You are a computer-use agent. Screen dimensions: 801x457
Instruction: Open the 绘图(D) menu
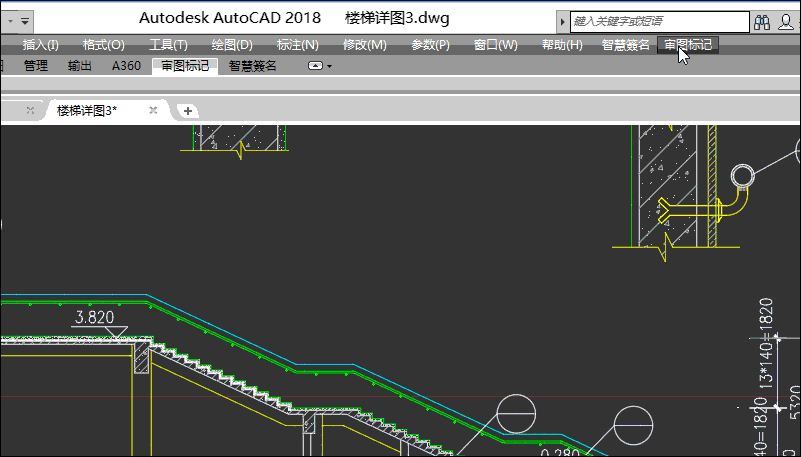[x=232, y=45]
